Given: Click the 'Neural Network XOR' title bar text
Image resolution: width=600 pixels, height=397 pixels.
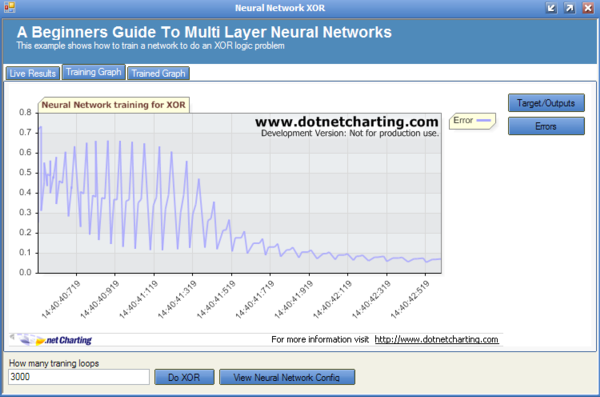Looking at the screenshot, I should point(280,8).
